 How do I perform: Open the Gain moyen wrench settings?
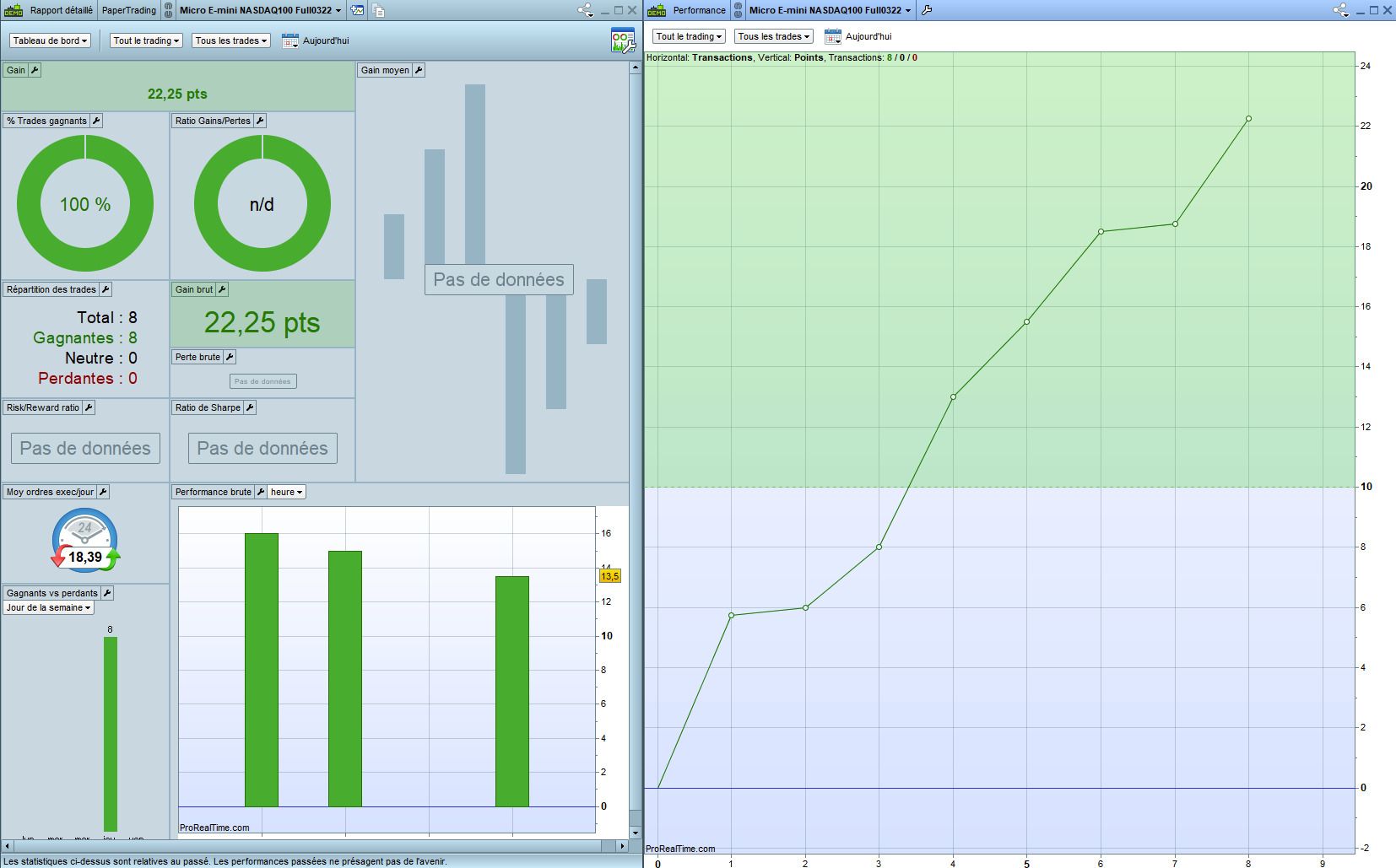click(419, 70)
